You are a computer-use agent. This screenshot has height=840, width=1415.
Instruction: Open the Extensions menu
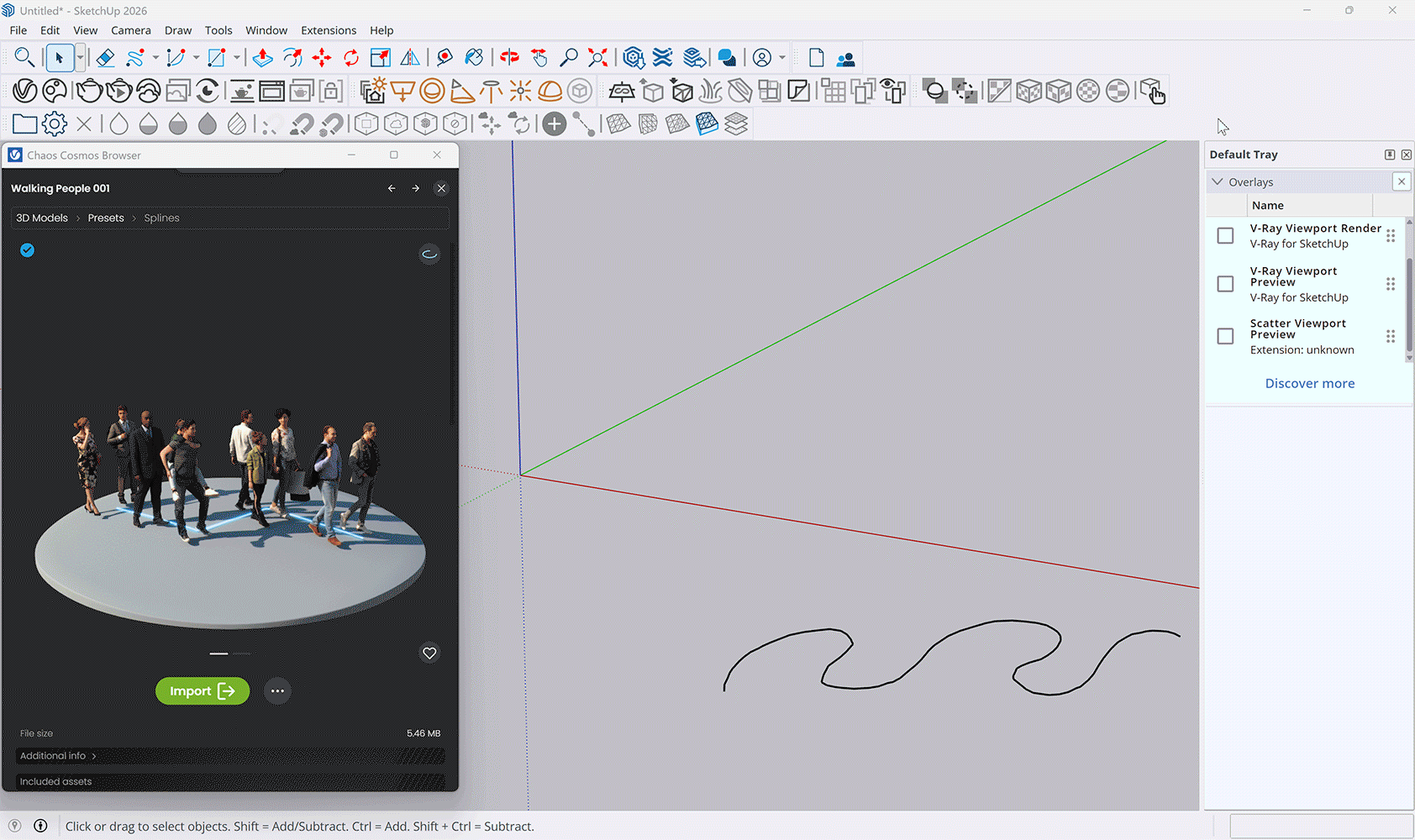(x=329, y=30)
